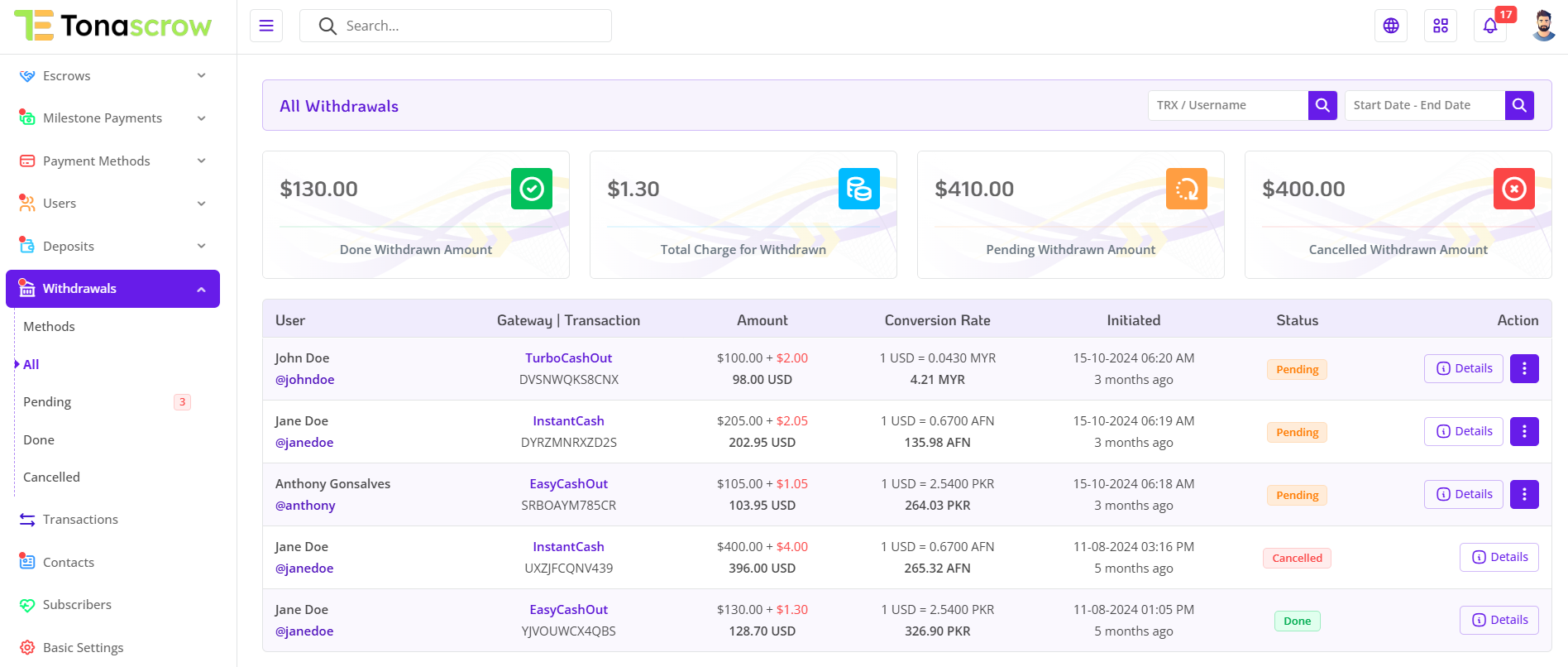Open the @johndoe username link
The width and height of the screenshot is (1568, 667).
pyautogui.click(x=304, y=380)
